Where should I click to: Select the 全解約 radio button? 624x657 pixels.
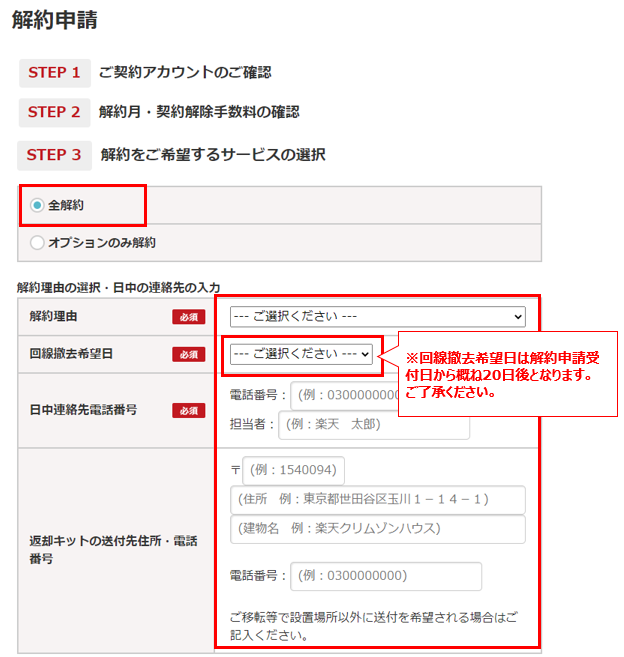(x=38, y=205)
